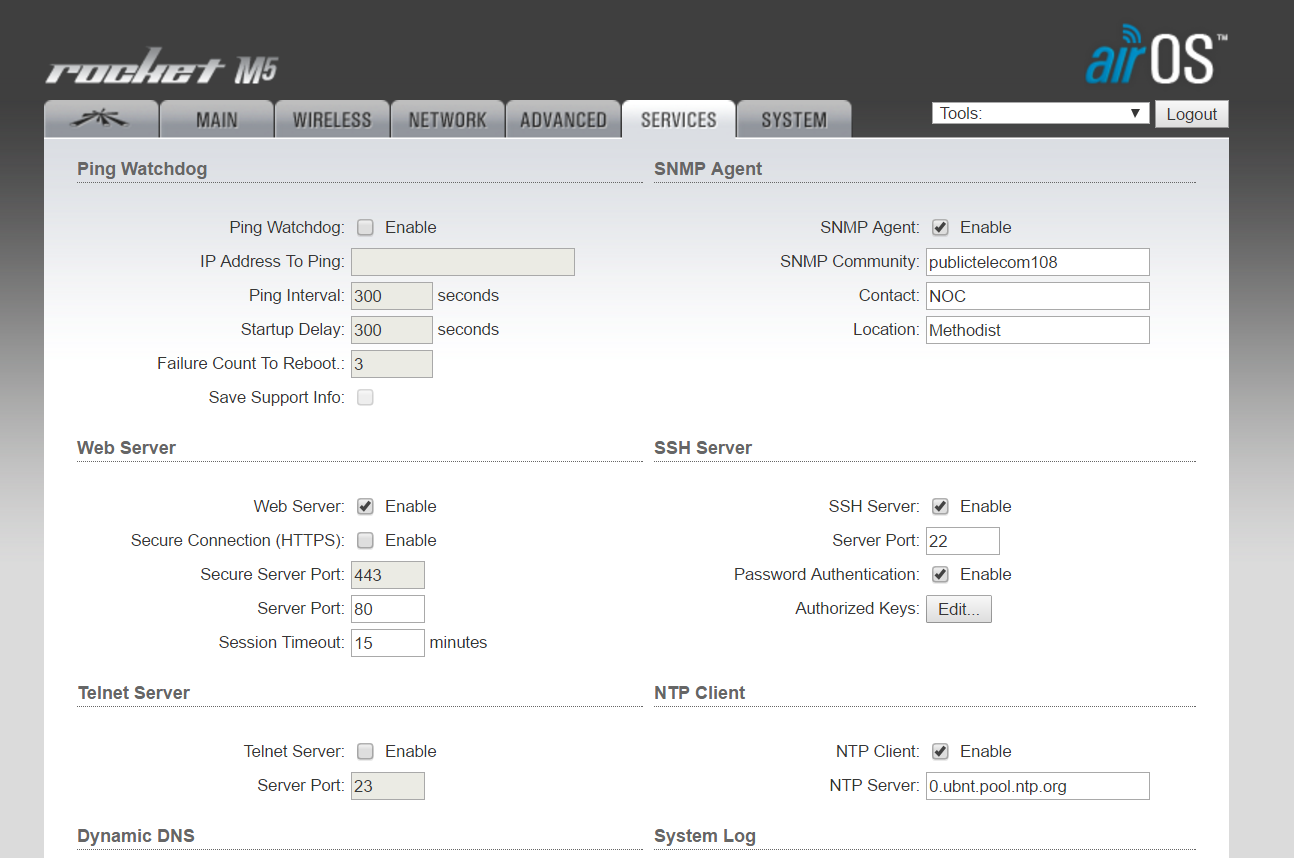Click the SNMP Community field

[x=1037, y=262]
